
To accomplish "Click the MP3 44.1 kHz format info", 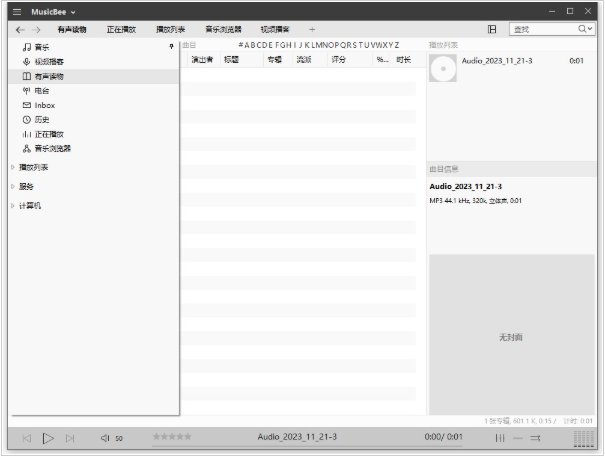I will pyautogui.click(x=475, y=201).
